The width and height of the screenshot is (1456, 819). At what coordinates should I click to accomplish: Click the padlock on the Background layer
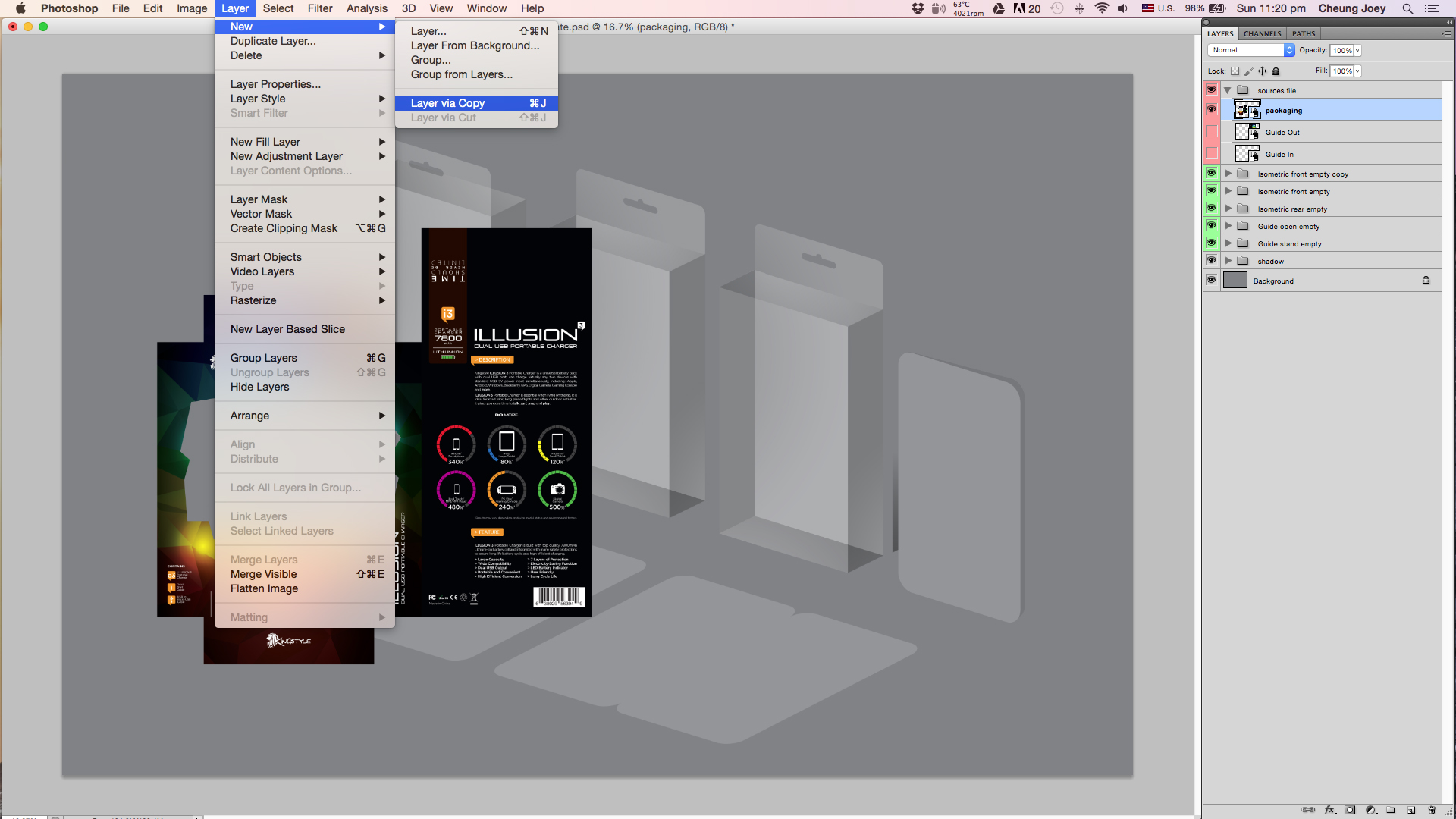click(1426, 281)
